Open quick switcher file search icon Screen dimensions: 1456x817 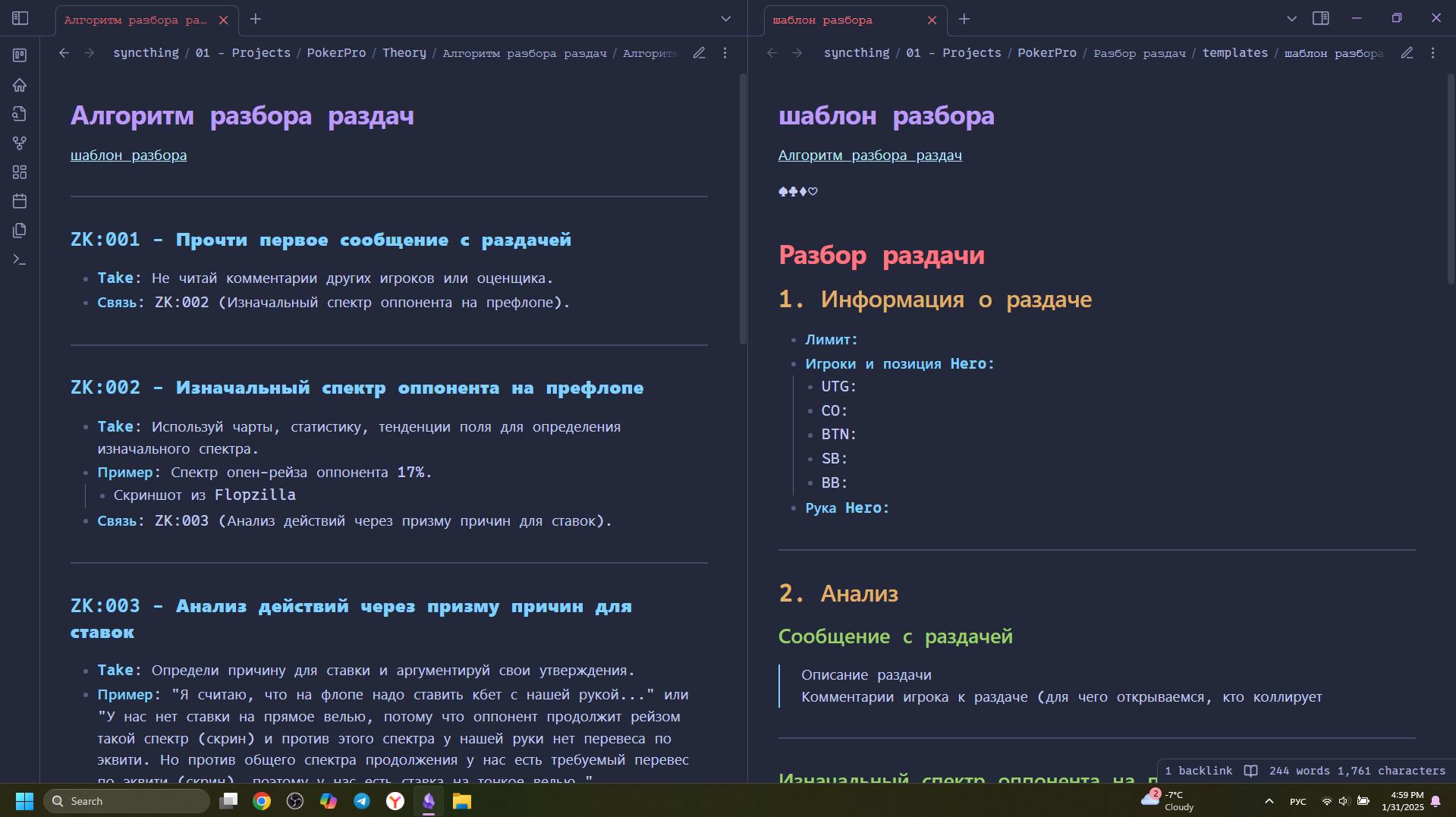click(20, 114)
